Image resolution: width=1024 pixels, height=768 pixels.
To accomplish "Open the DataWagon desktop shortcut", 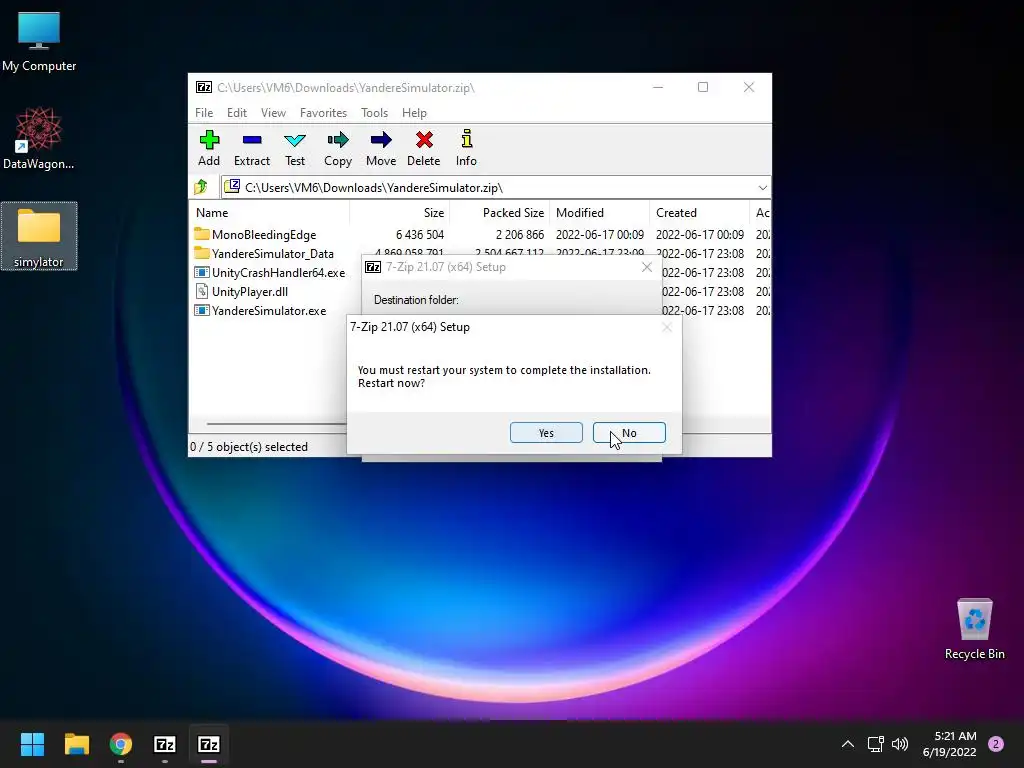I will 39,138.
